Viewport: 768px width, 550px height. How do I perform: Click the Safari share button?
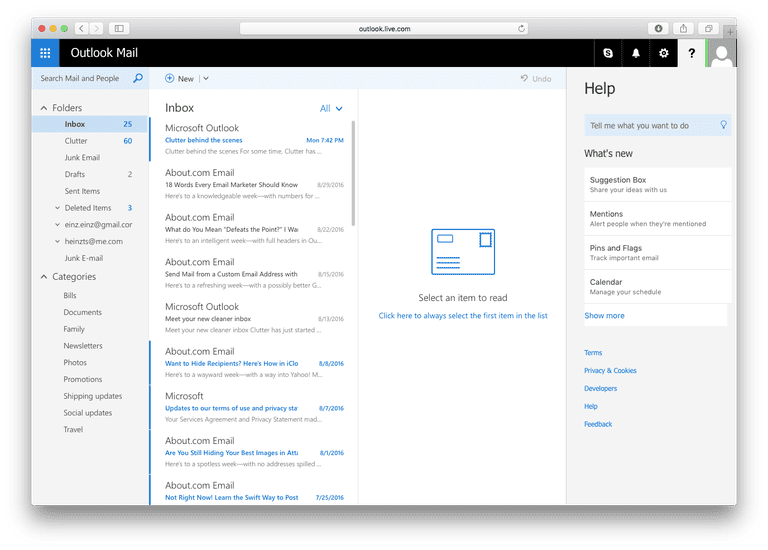tap(683, 28)
